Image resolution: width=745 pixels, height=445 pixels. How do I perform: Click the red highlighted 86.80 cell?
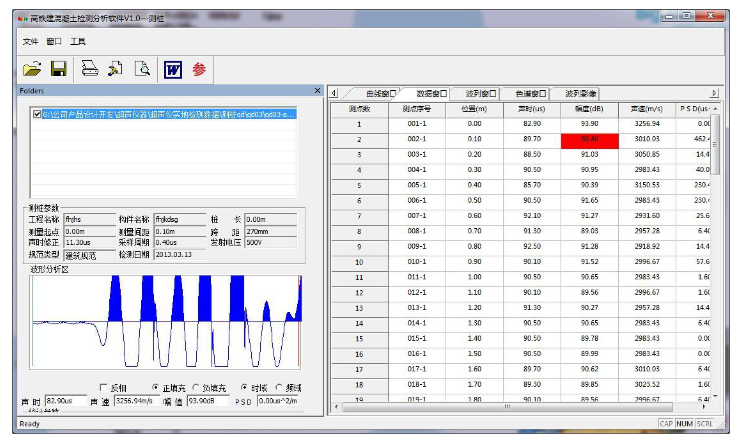[588, 139]
